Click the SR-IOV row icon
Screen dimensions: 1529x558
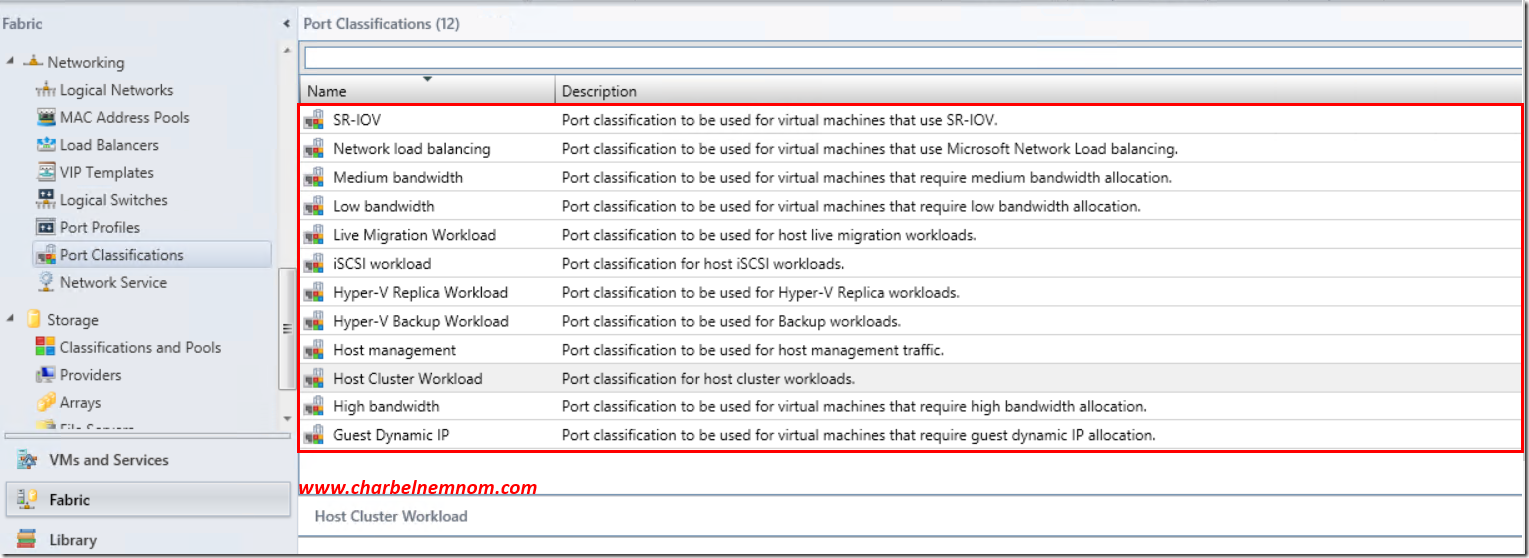pos(315,120)
